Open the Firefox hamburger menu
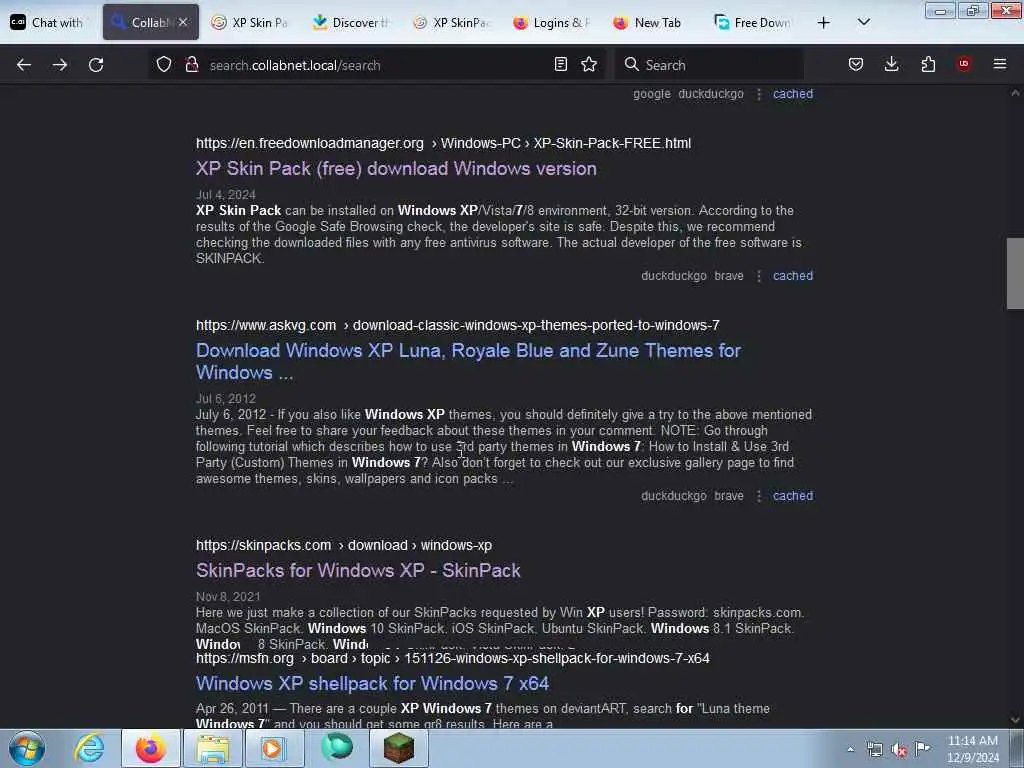Screen dimensions: 1024x768 1000,64
